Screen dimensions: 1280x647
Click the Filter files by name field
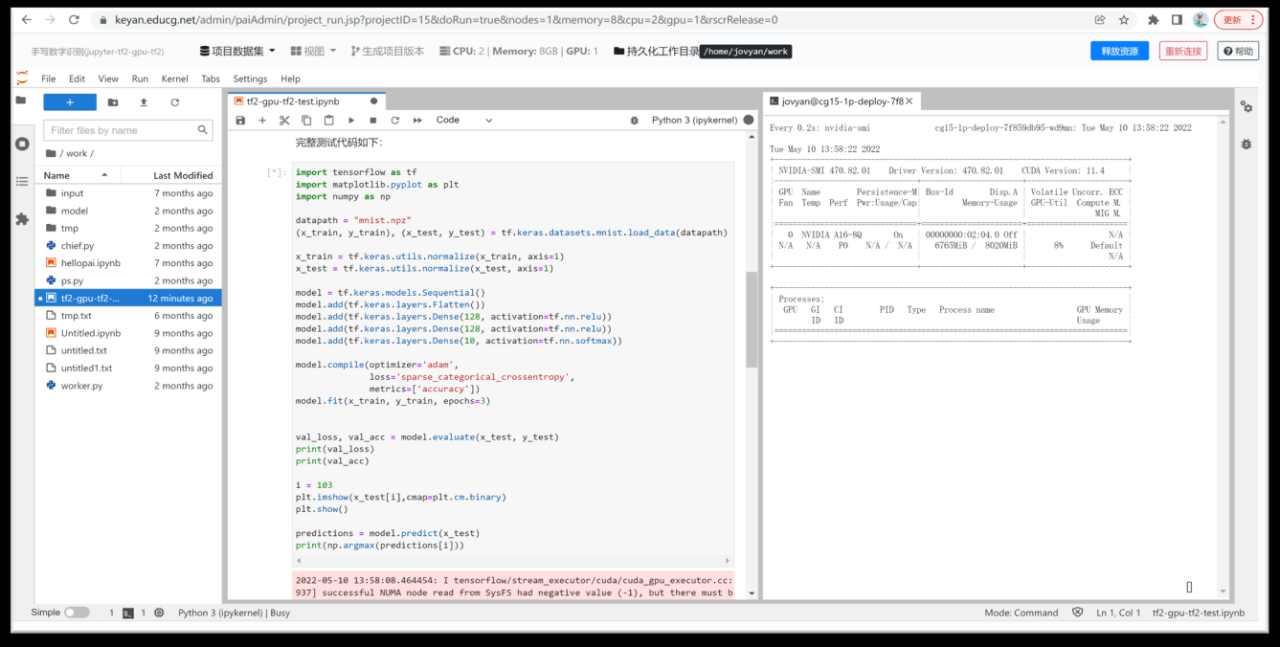pyautogui.click(x=120, y=130)
